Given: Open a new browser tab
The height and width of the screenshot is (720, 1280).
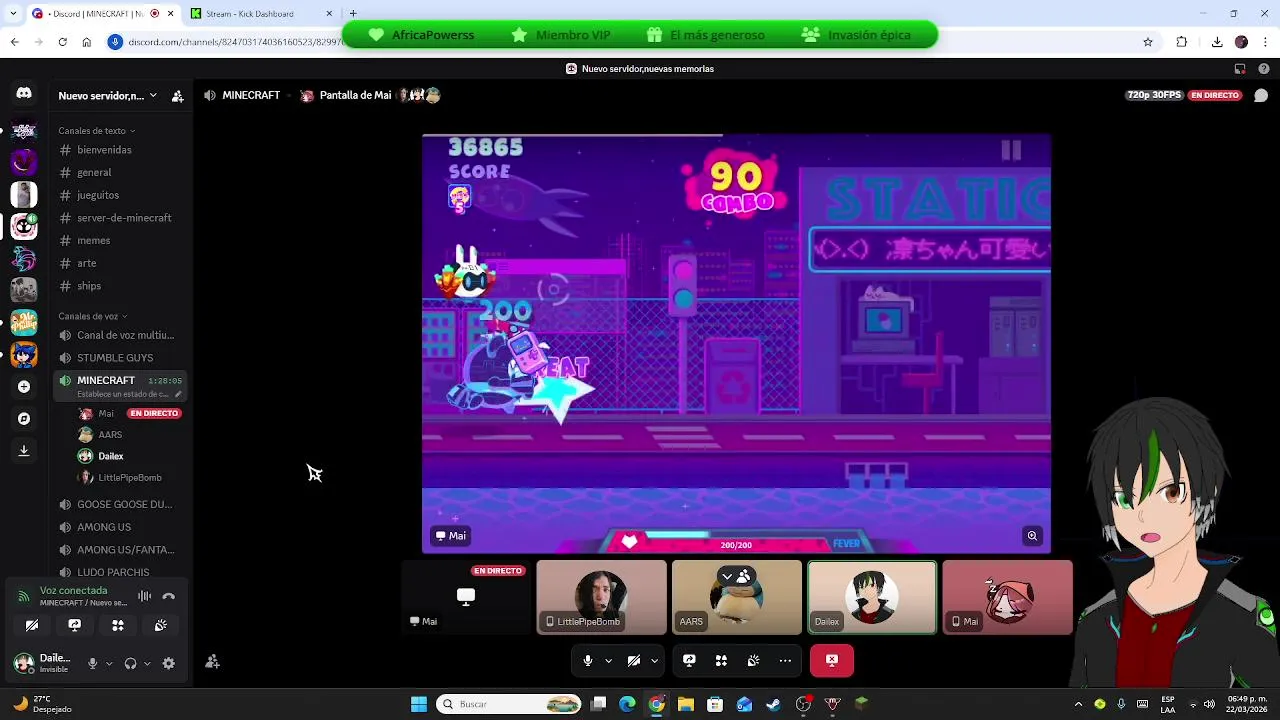Looking at the screenshot, I should pyautogui.click(x=353, y=14).
